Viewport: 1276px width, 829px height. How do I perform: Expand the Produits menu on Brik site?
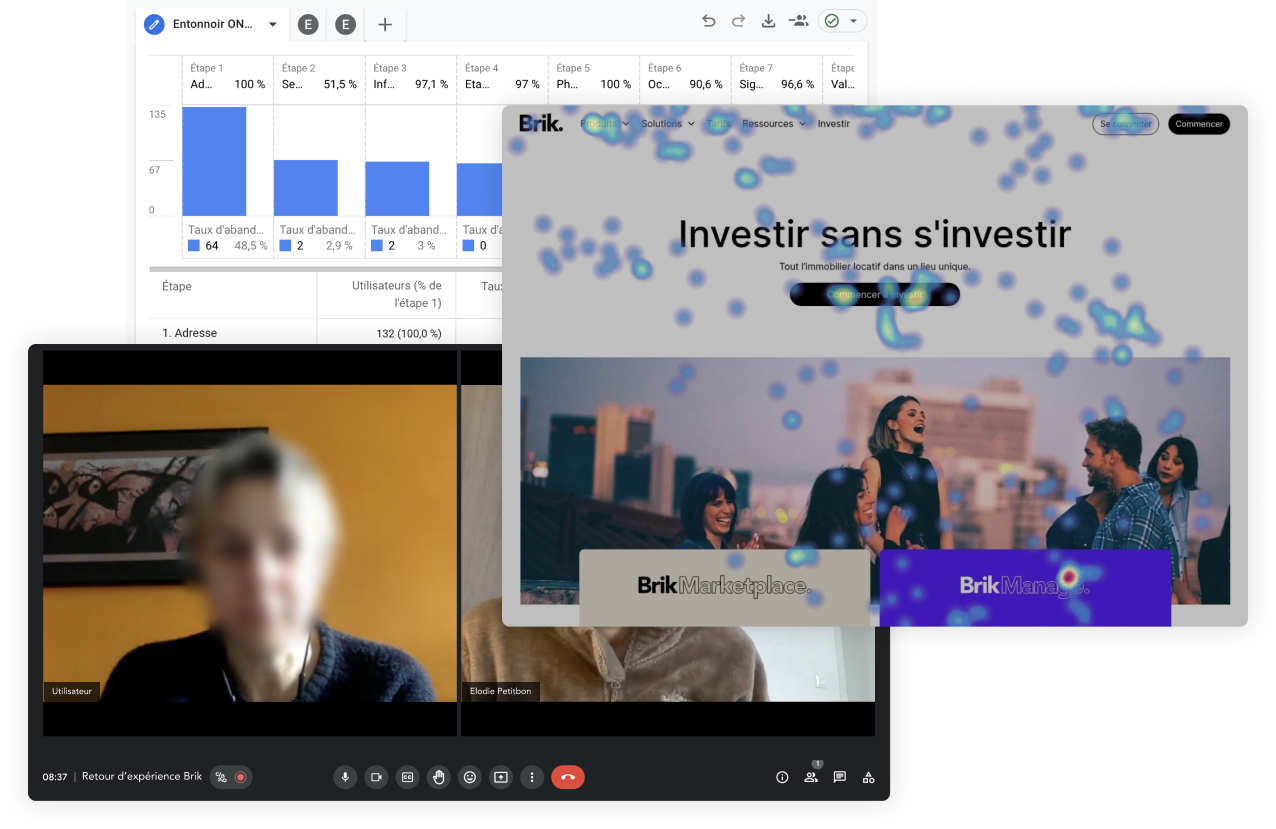click(x=605, y=124)
